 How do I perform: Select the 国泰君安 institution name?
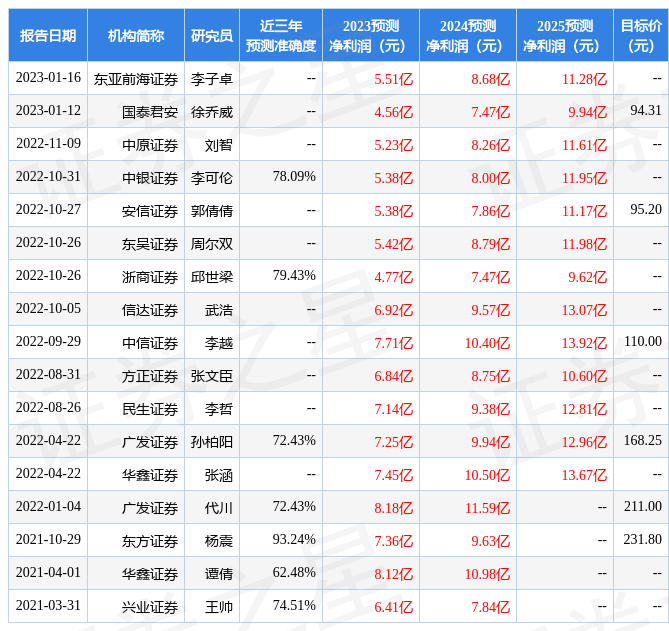tap(150, 112)
